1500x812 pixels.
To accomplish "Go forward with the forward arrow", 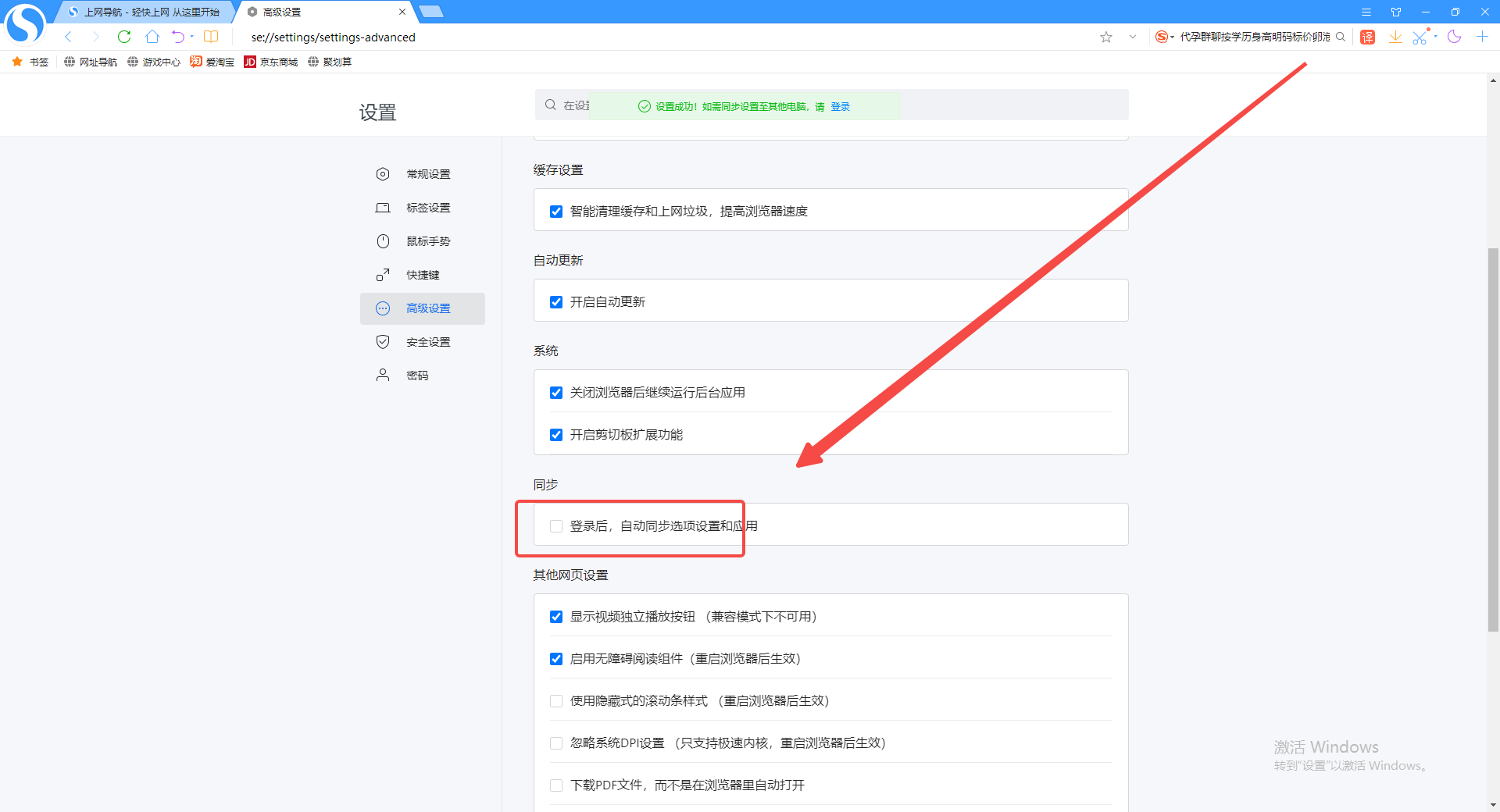I will tap(95, 37).
